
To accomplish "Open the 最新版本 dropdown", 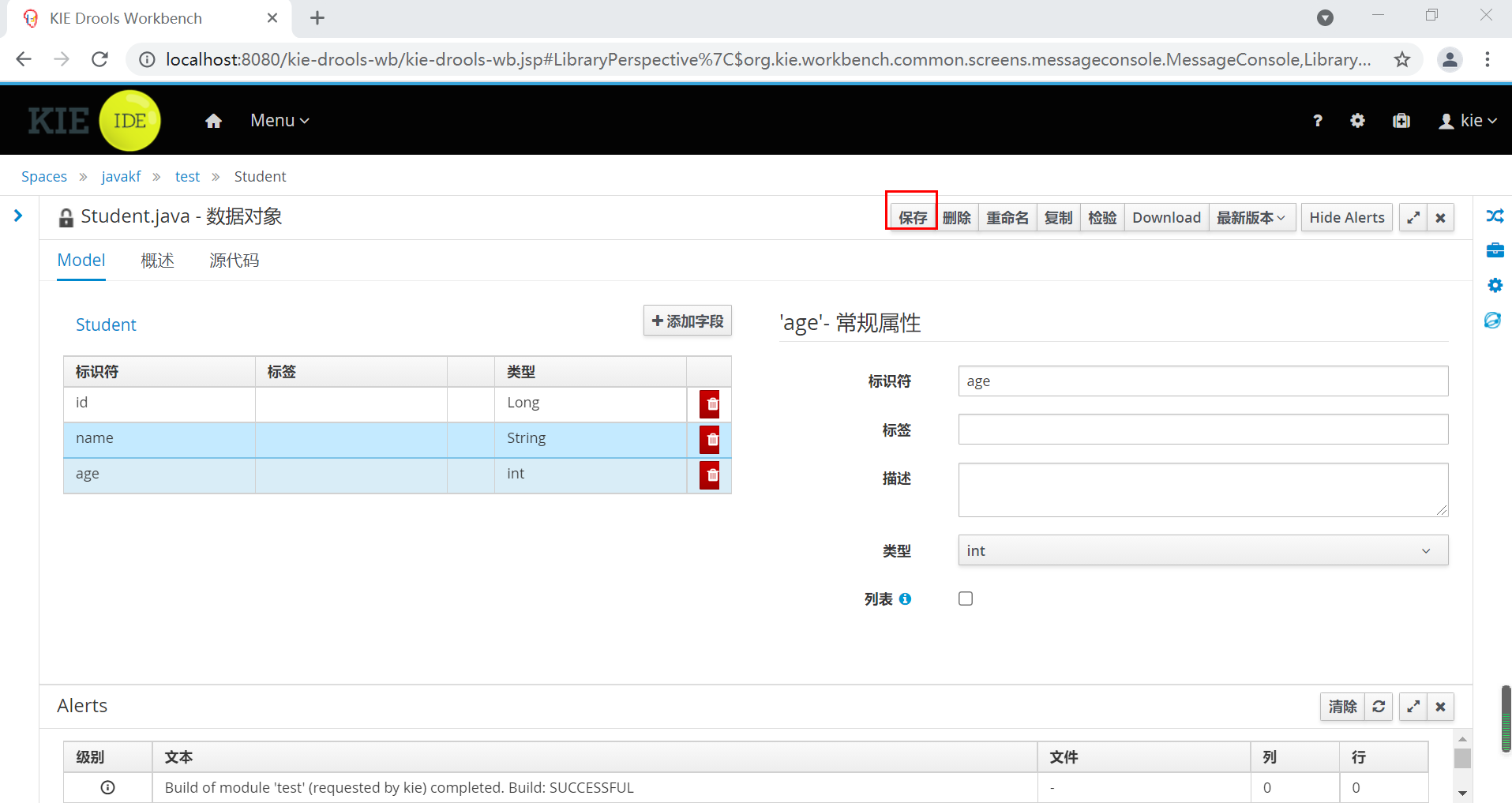I will [1251, 218].
